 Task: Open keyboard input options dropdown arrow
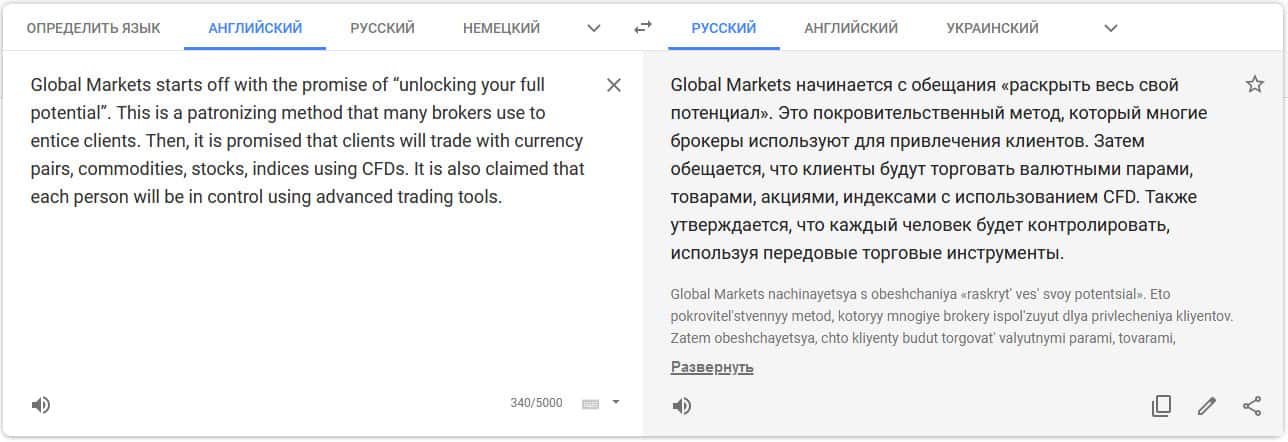(616, 403)
